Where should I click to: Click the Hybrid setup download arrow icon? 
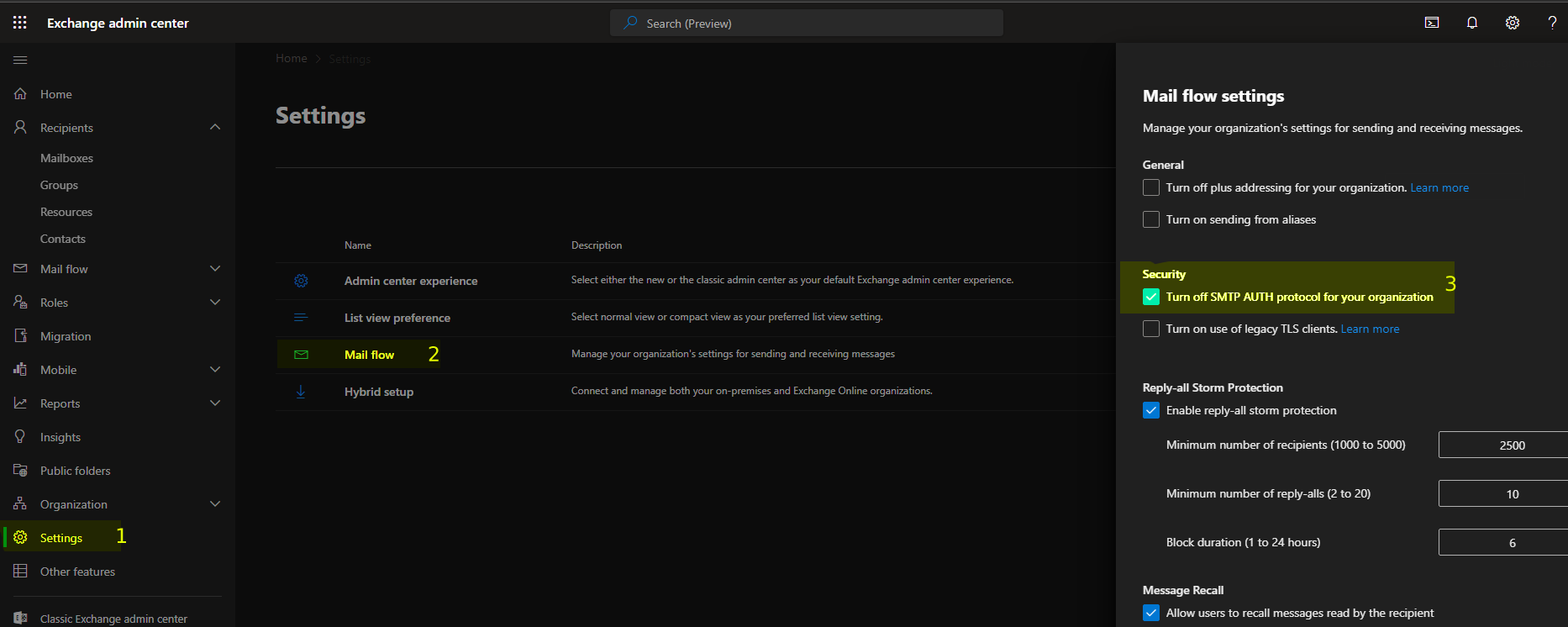(x=301, y=392)
